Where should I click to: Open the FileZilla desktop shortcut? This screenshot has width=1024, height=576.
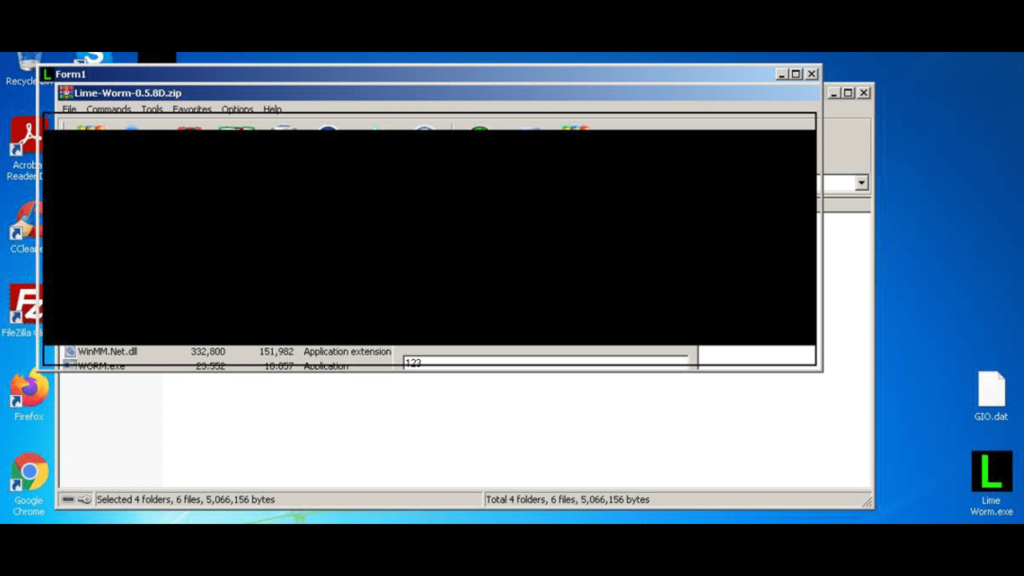23,310
